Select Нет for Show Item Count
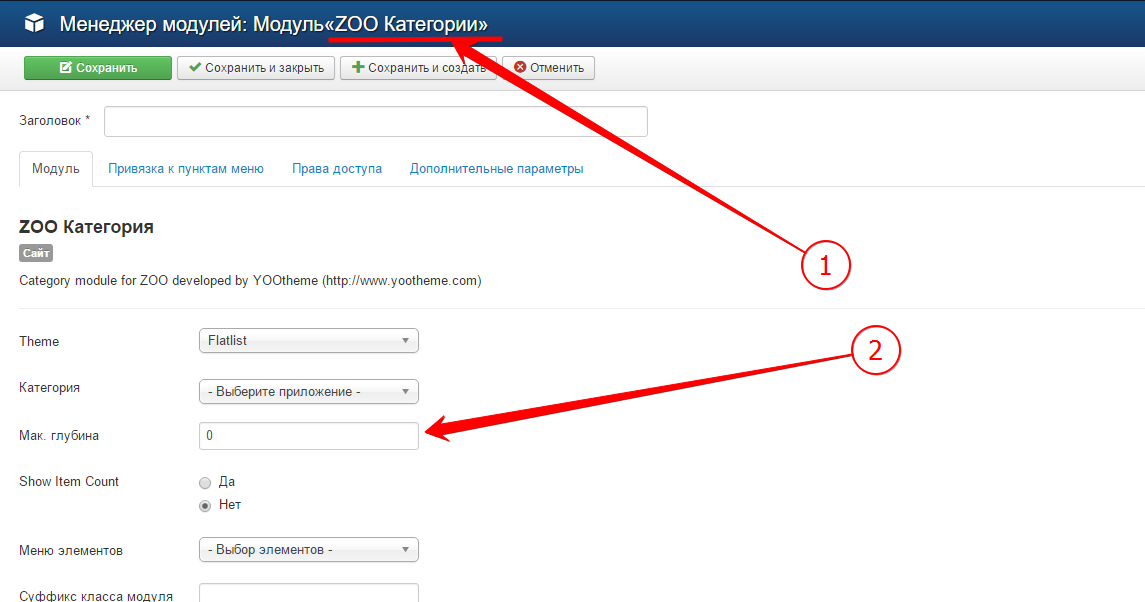Image resolution: width=1145 pixels, height=602 pixels. 205,506
